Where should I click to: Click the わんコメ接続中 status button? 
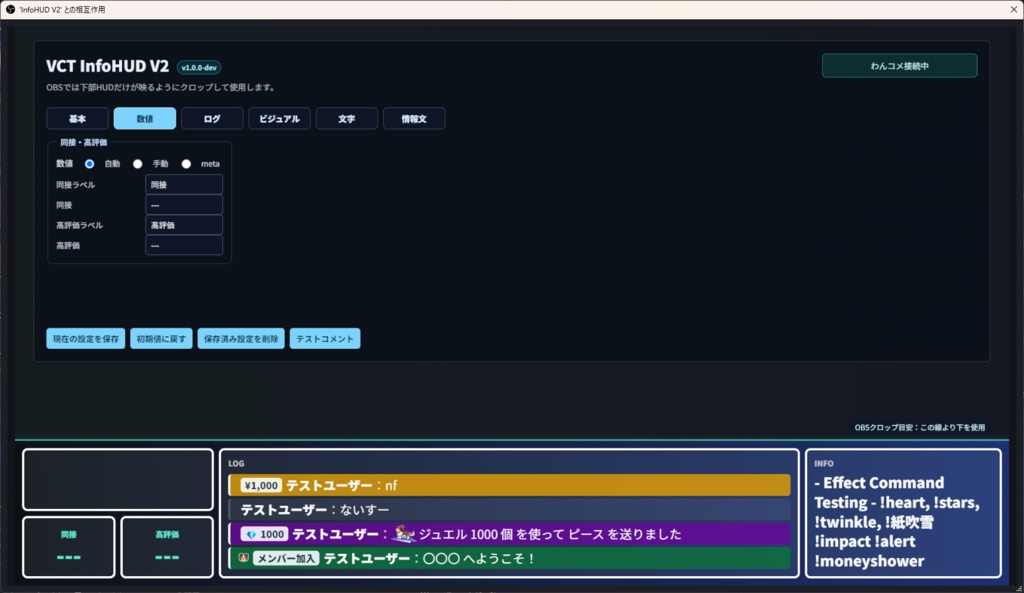click(x=899, y=66)
